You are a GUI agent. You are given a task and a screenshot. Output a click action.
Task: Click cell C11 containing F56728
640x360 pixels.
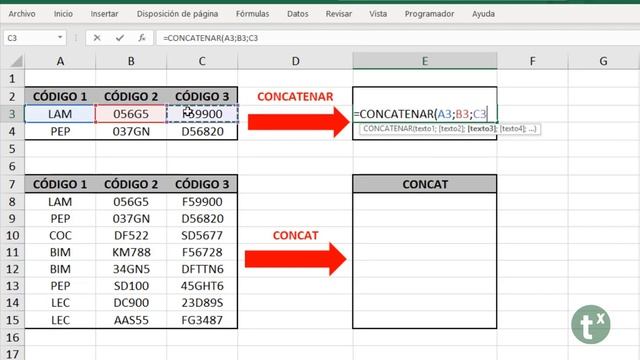coord(202,252)
